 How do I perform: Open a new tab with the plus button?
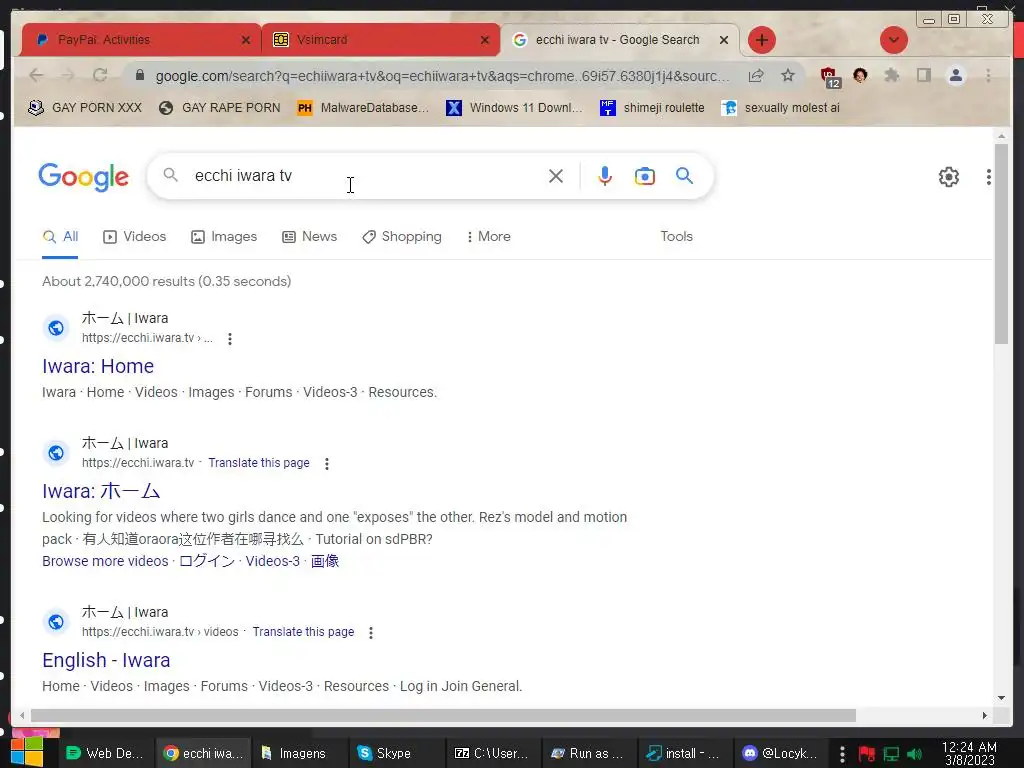761,40
